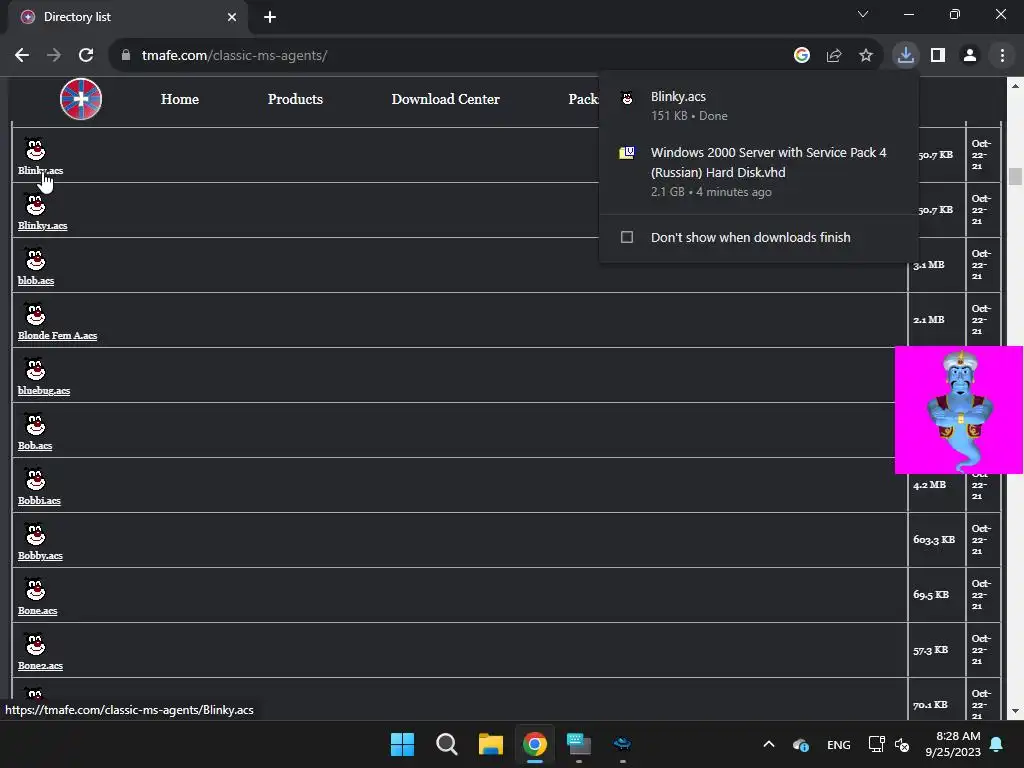Click the forward navigation arrow

(54, 56)
